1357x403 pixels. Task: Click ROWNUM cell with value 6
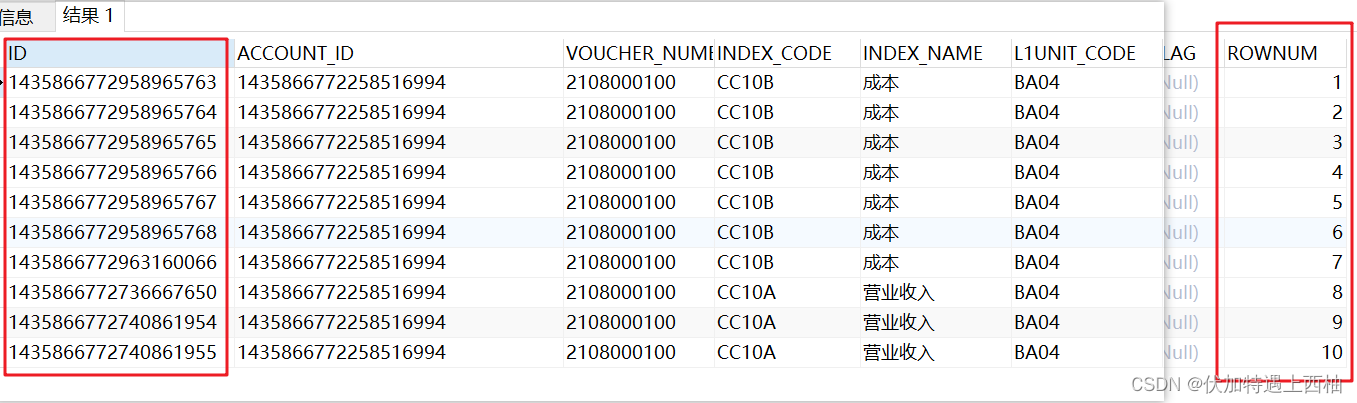pos(1287,233)
